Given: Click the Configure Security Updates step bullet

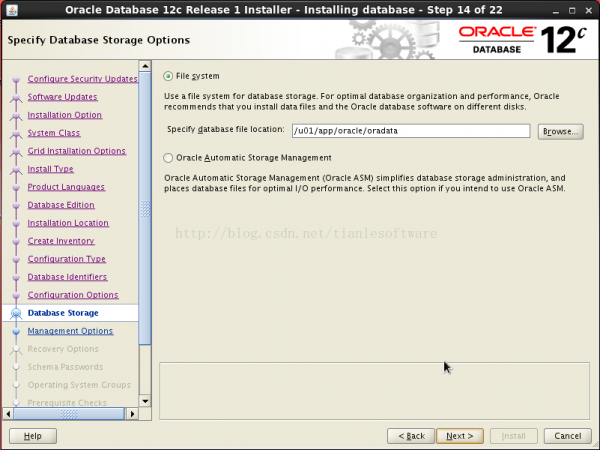Looking at the screenshot, I should coord(16,80).
